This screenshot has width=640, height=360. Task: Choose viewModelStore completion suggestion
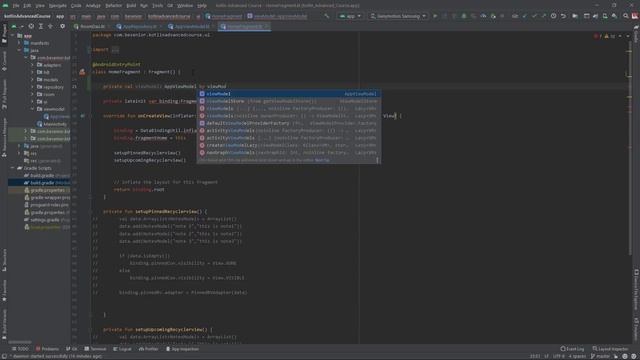point(289,101)
